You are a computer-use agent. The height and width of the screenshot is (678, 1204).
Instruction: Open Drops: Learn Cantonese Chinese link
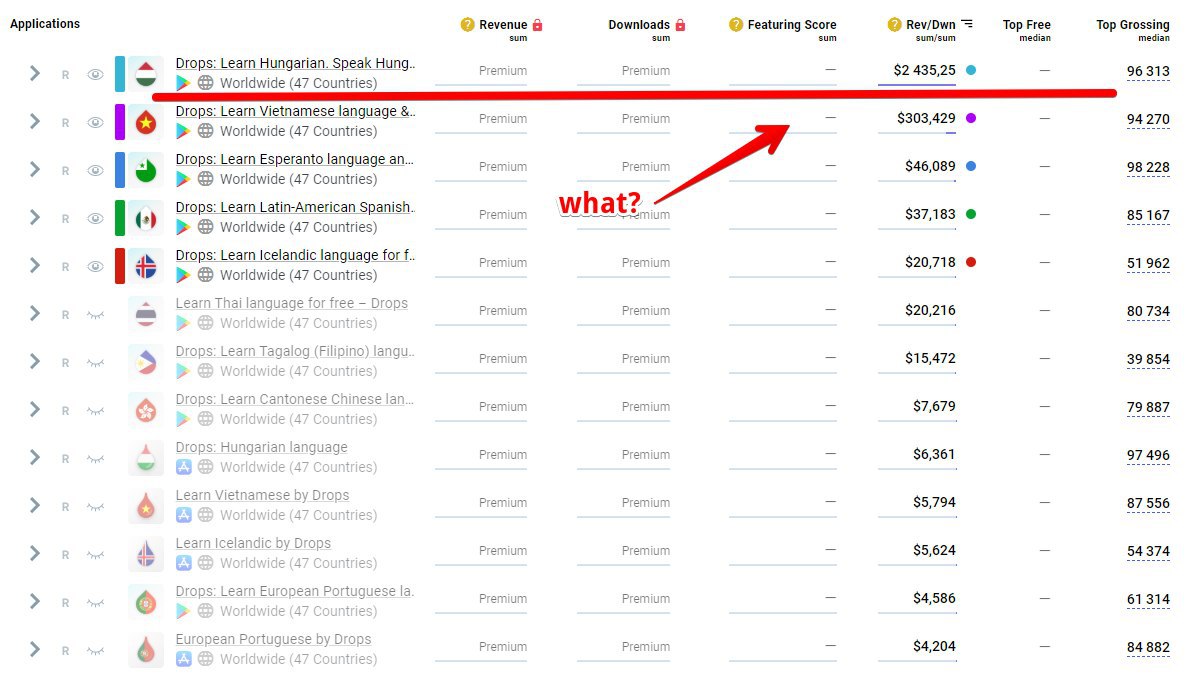[295, 399]
